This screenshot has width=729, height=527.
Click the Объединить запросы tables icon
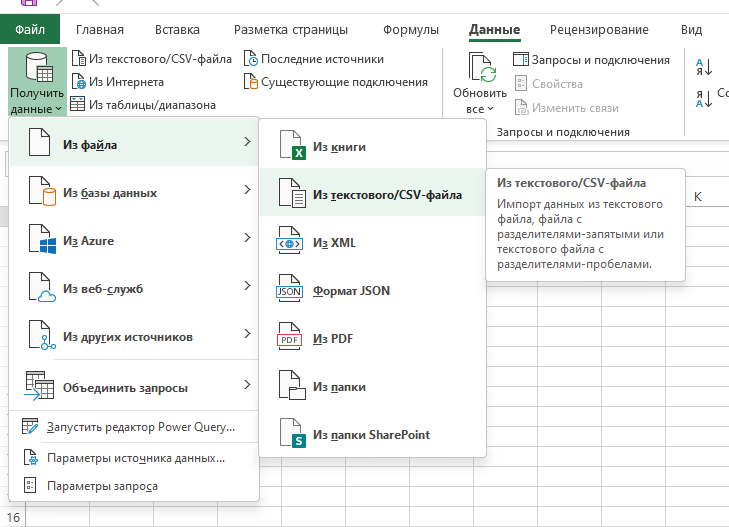point(40,386)
